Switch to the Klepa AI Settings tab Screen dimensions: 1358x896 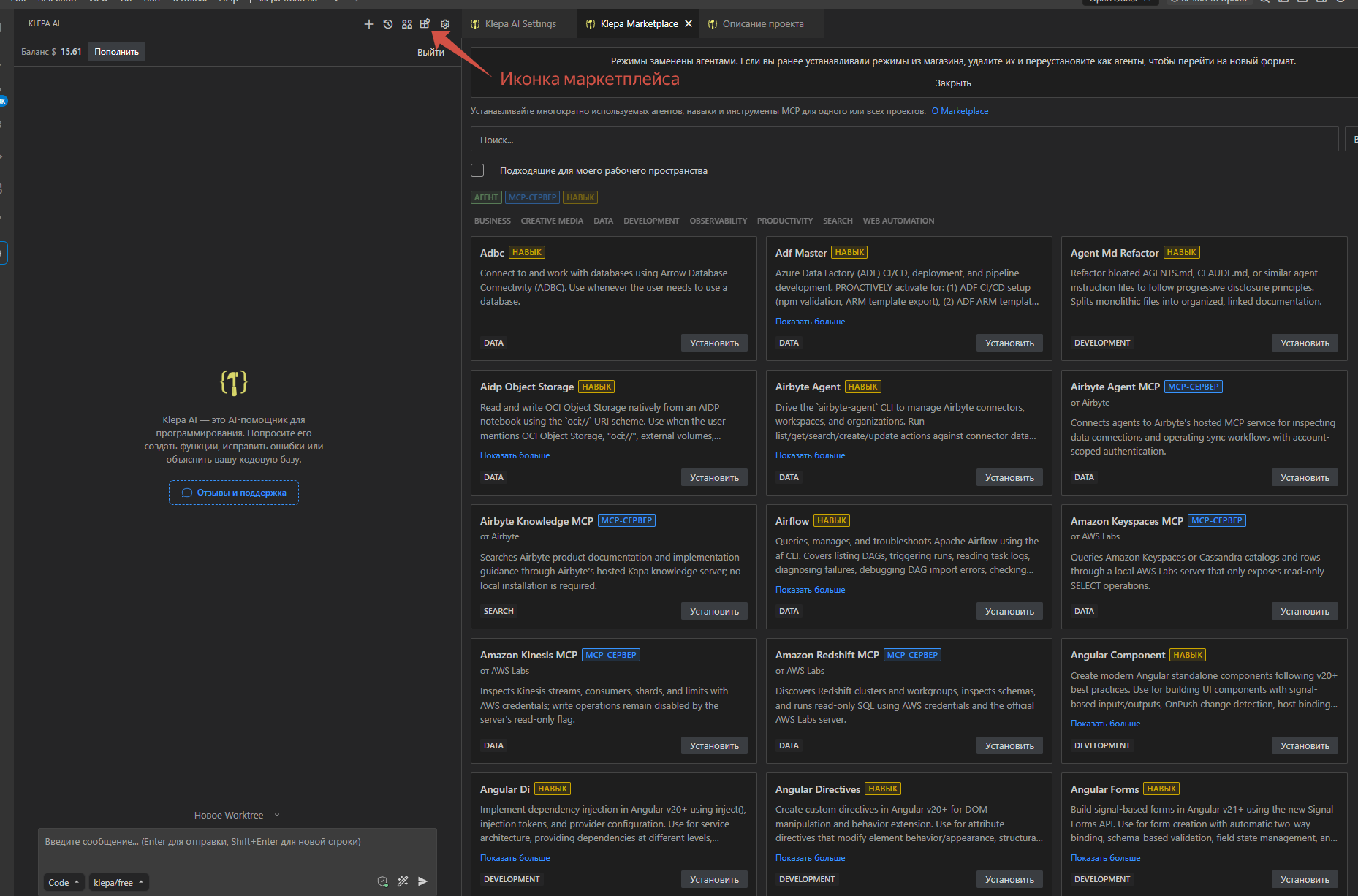point(520,24)
